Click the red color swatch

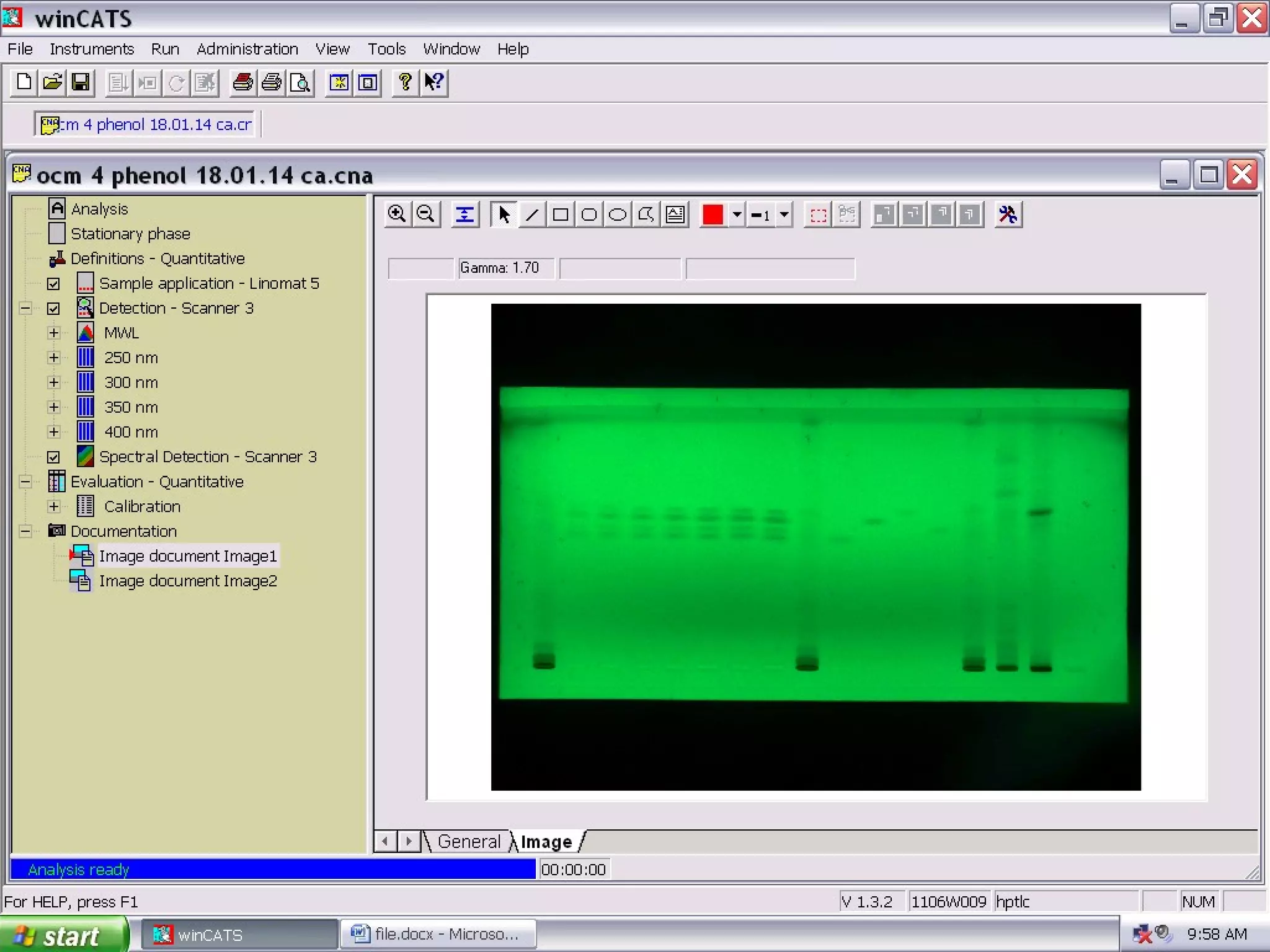coord(713,214)
